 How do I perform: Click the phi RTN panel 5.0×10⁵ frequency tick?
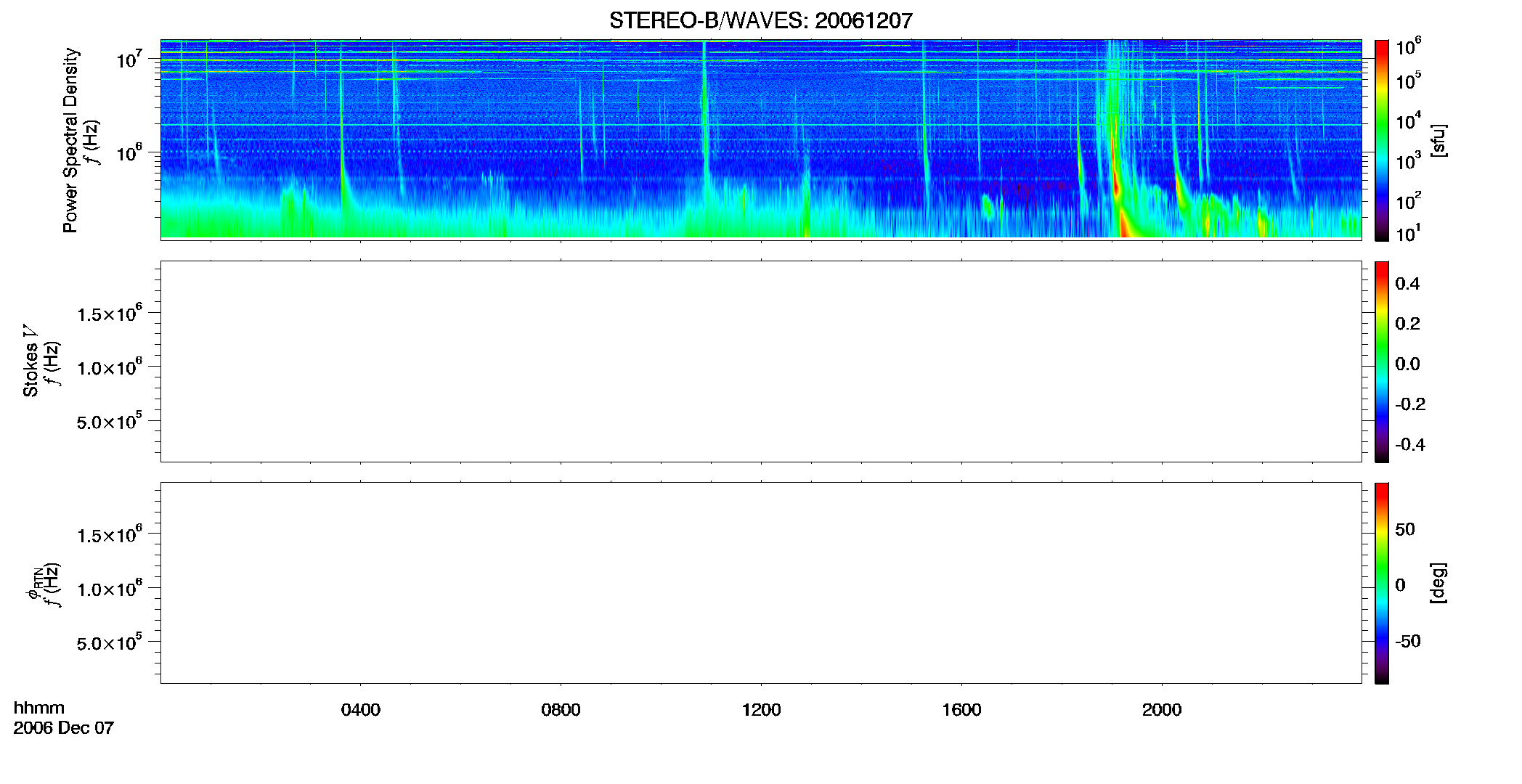point(110,643)
